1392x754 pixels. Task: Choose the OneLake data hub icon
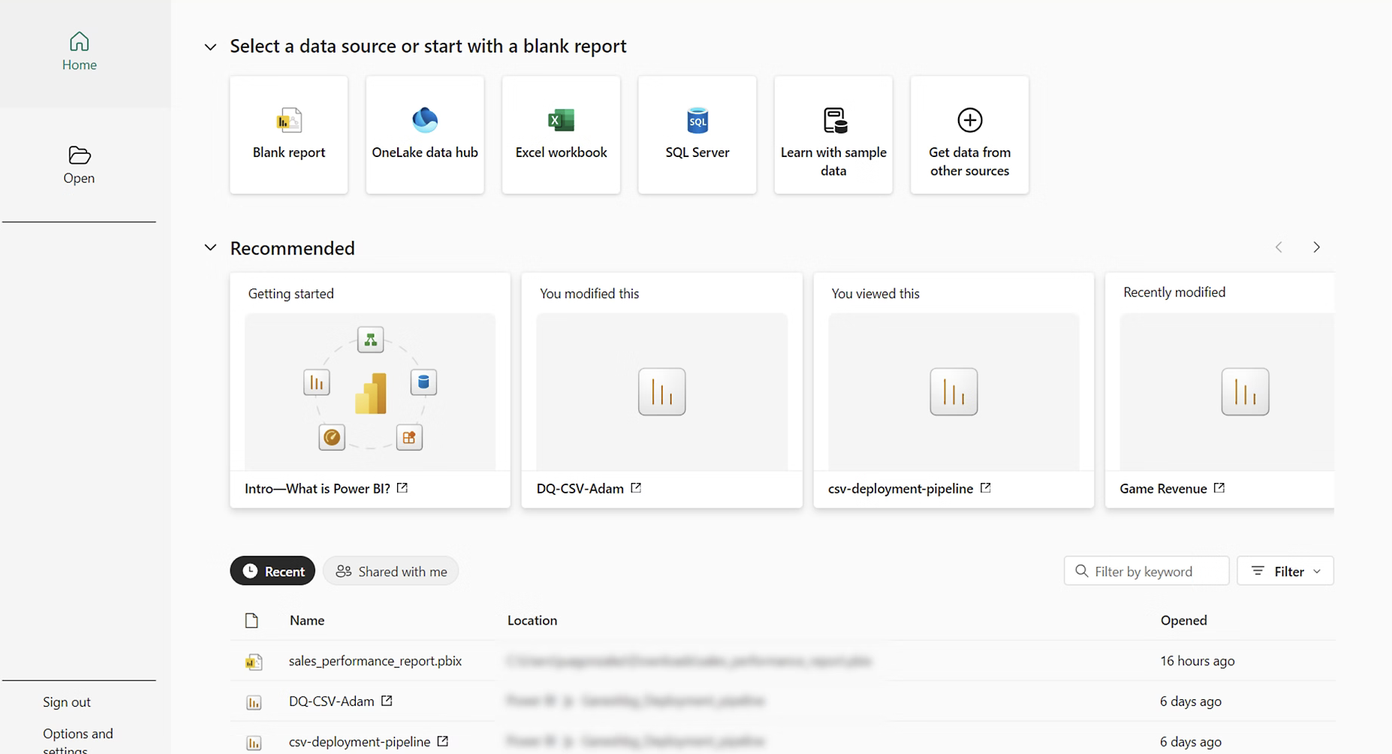tap(425, 120)
